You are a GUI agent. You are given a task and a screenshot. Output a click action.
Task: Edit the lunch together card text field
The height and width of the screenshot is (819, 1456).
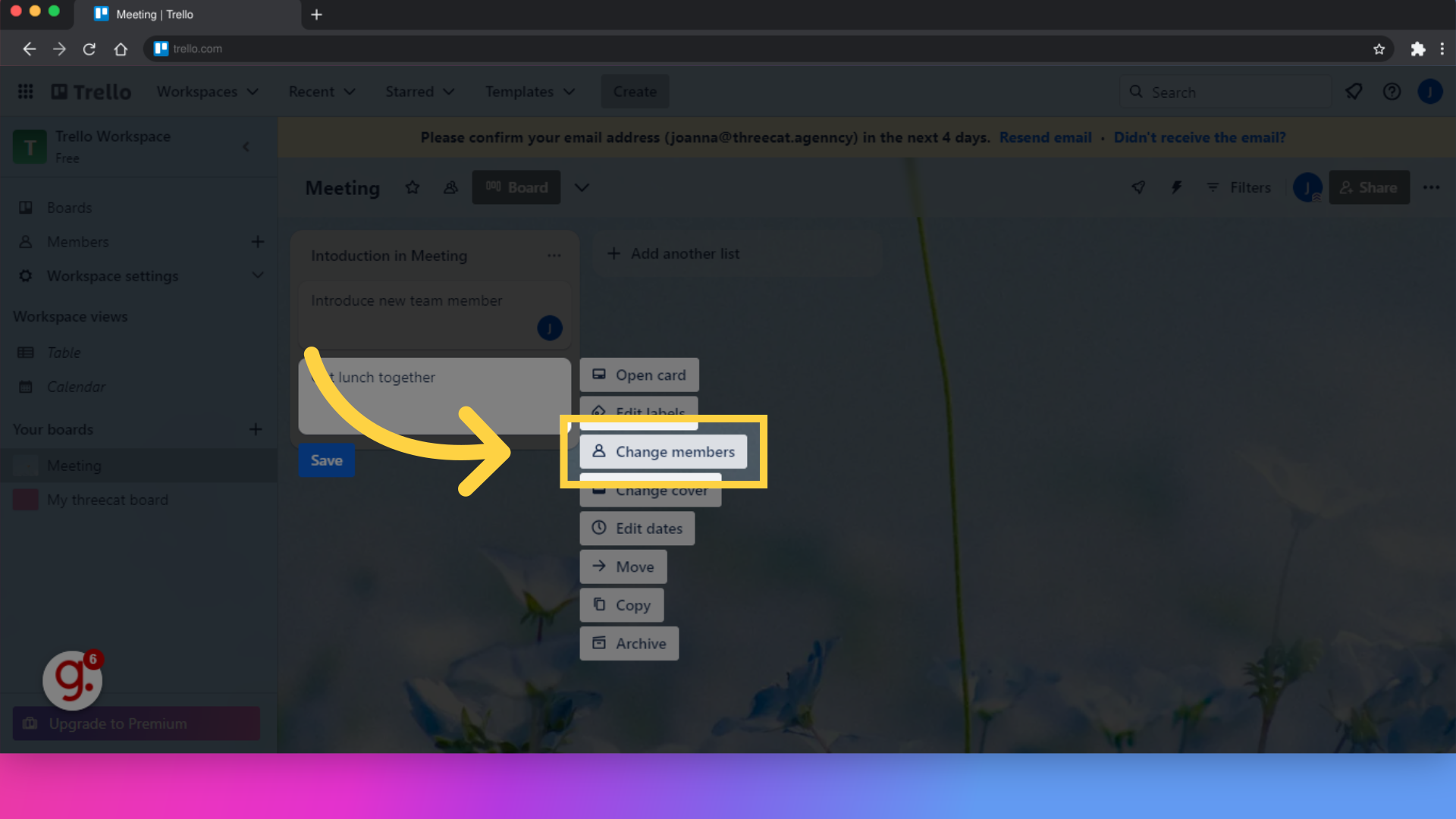pyautogui.click(x=434, y=396)
